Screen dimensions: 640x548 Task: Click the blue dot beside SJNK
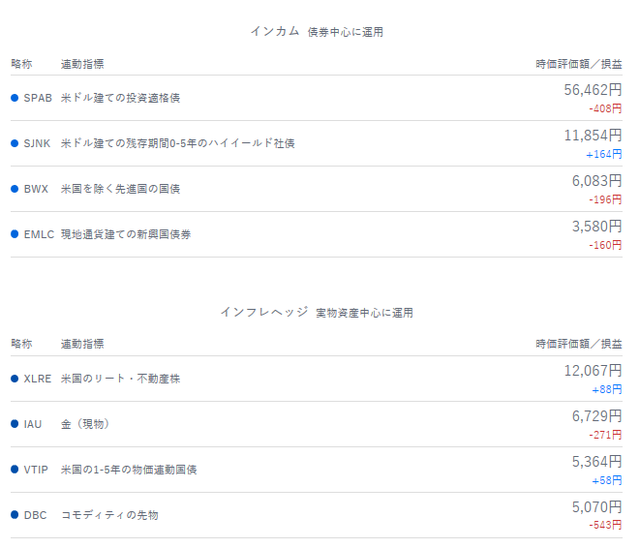(15, 143)
